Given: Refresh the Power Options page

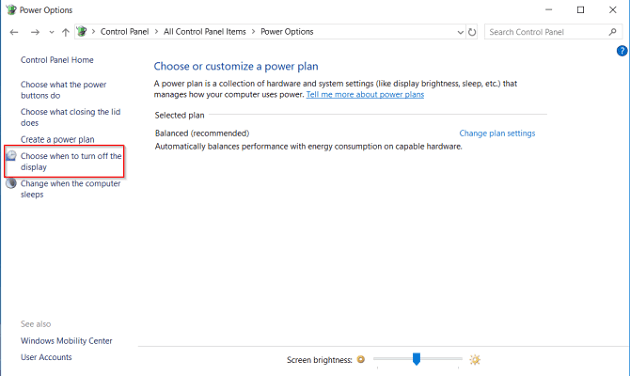Looking at the screenshot, I should pyautogui.click(x=472, y=32).
